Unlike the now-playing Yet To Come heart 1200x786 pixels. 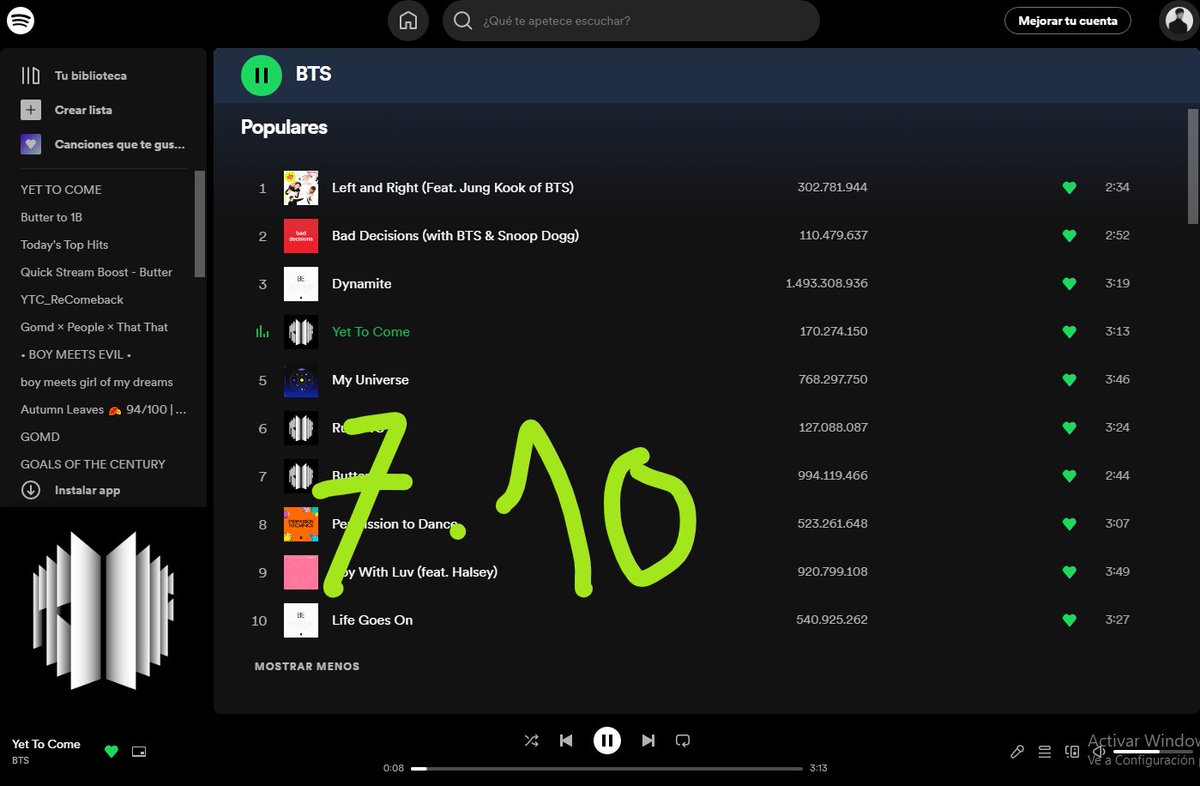[x=111, y=752]
